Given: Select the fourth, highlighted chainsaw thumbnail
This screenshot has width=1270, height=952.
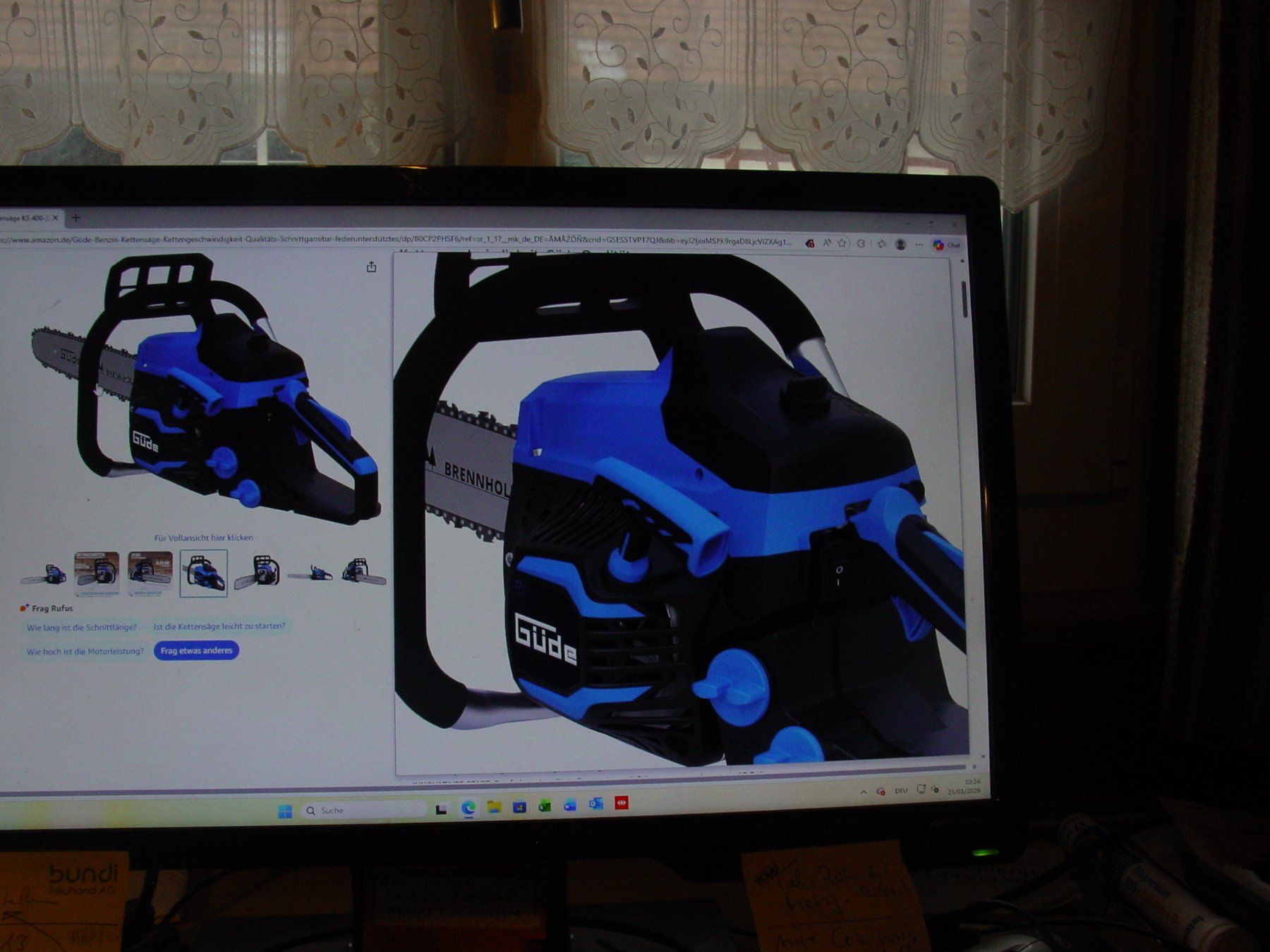Looking at the screenshot, I should click(x=203, y=573).
